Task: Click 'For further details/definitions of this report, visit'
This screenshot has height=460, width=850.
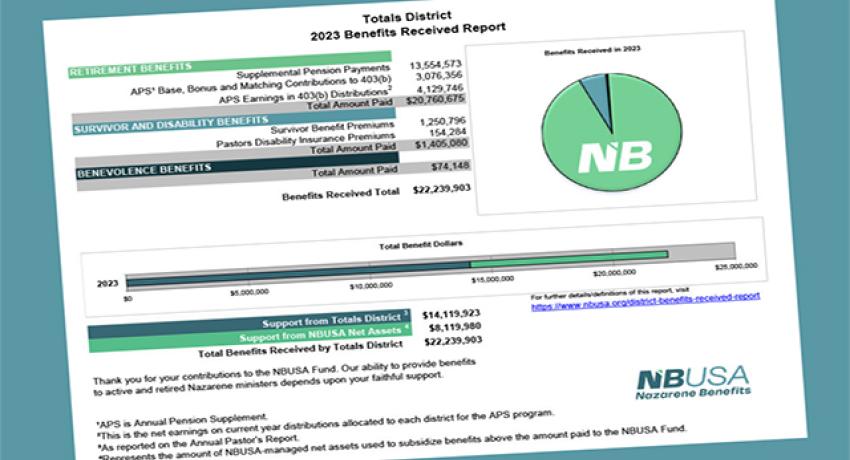Action: coord(610,294)
